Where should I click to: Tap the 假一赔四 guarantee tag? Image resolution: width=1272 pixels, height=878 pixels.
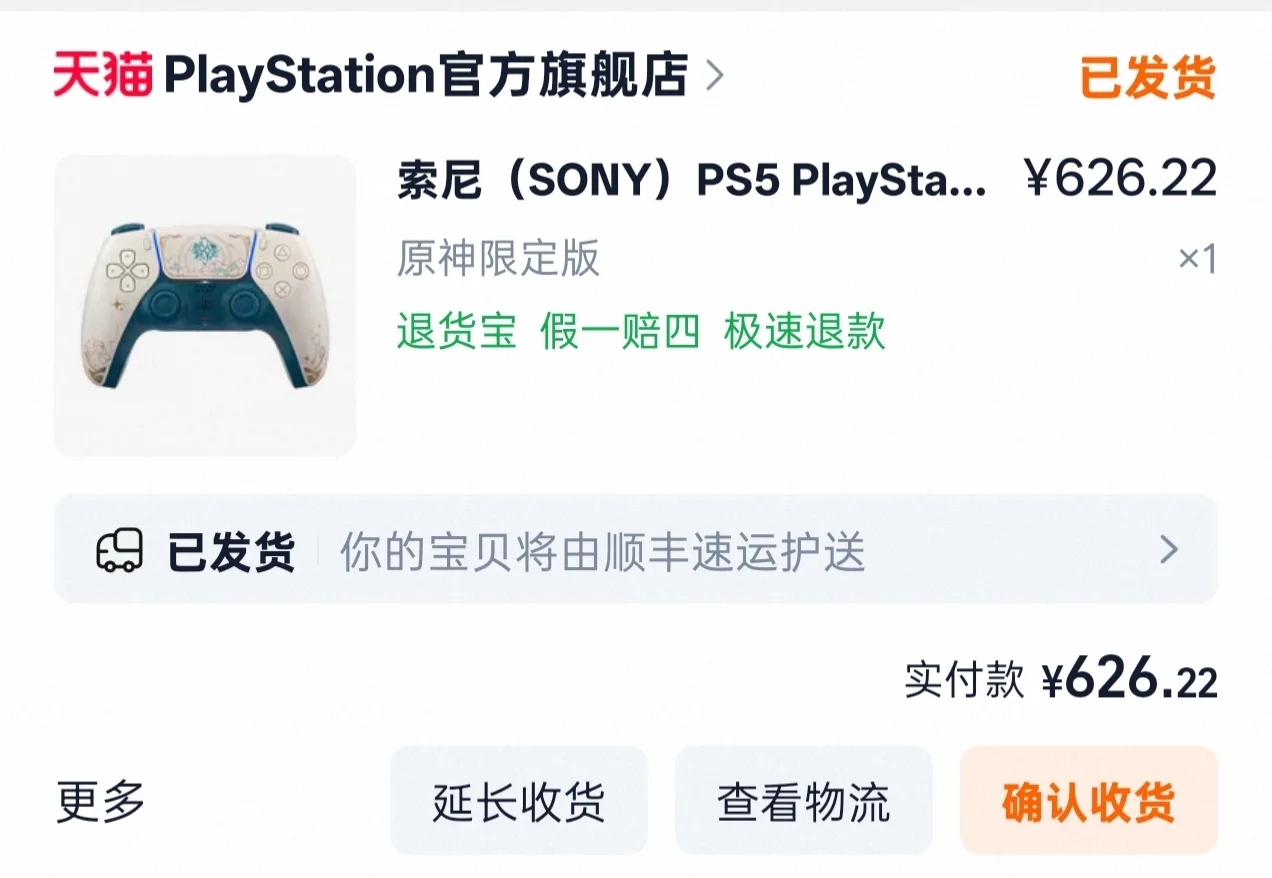(x=620, y=331)
